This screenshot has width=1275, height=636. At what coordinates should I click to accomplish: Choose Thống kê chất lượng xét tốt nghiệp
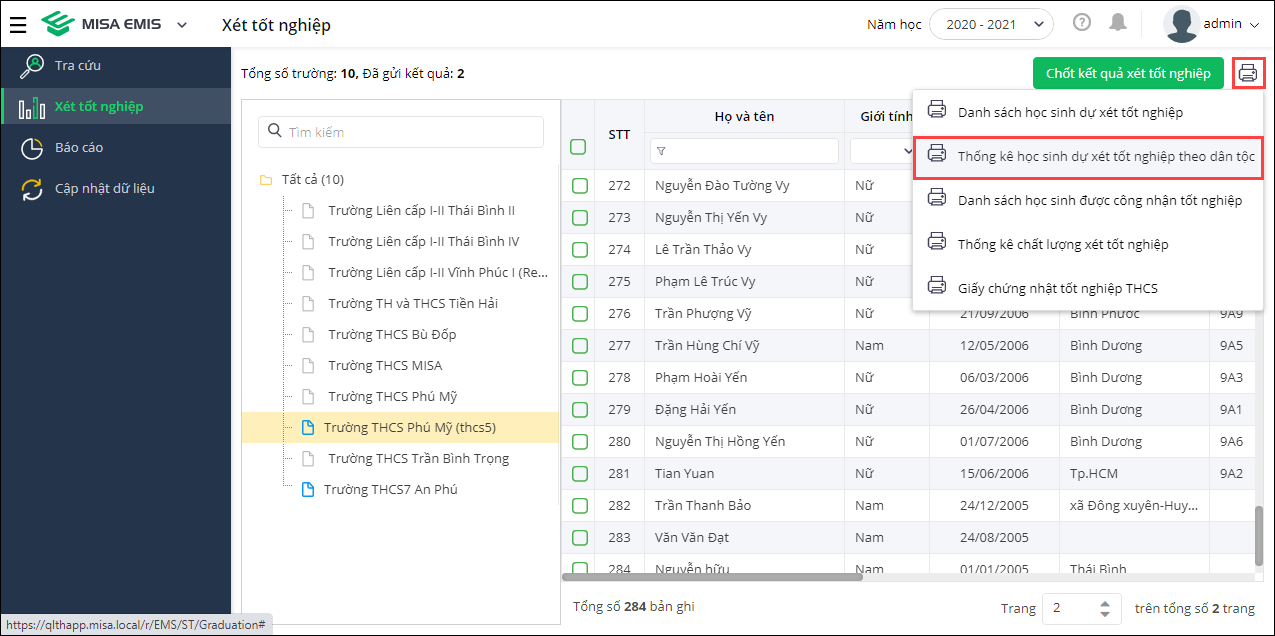[1062, 245]
